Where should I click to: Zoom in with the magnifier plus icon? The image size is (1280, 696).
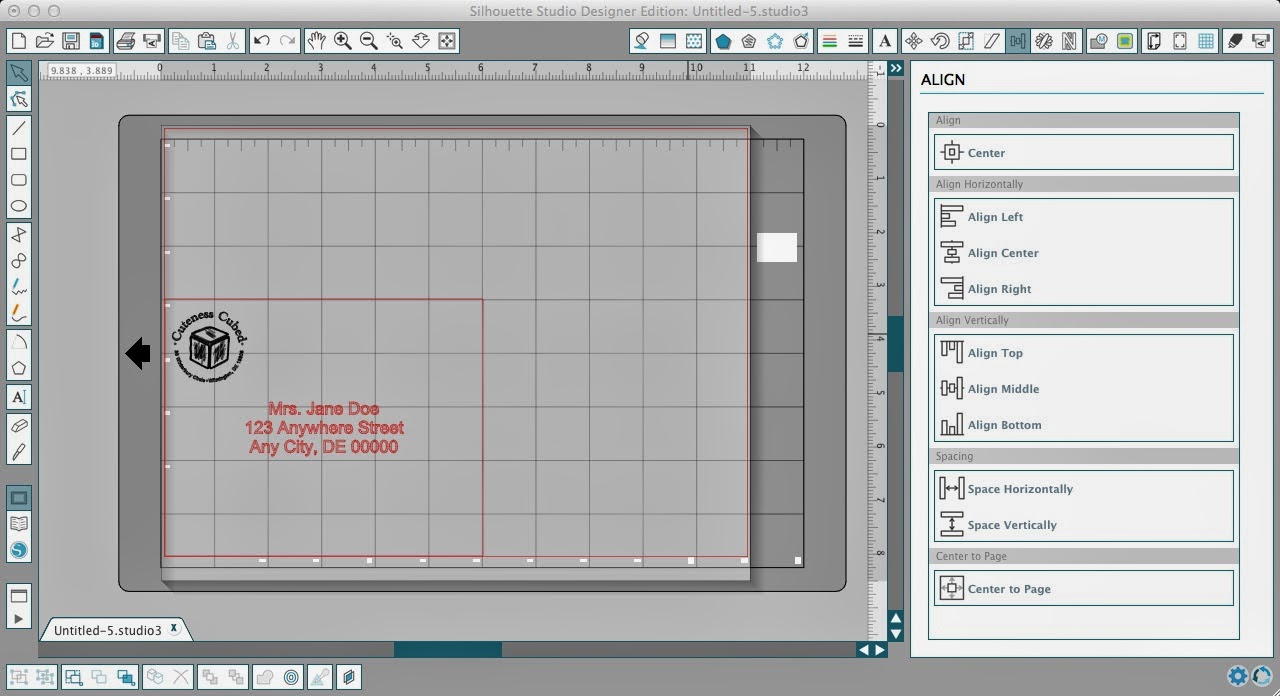(x=342, y=41)
